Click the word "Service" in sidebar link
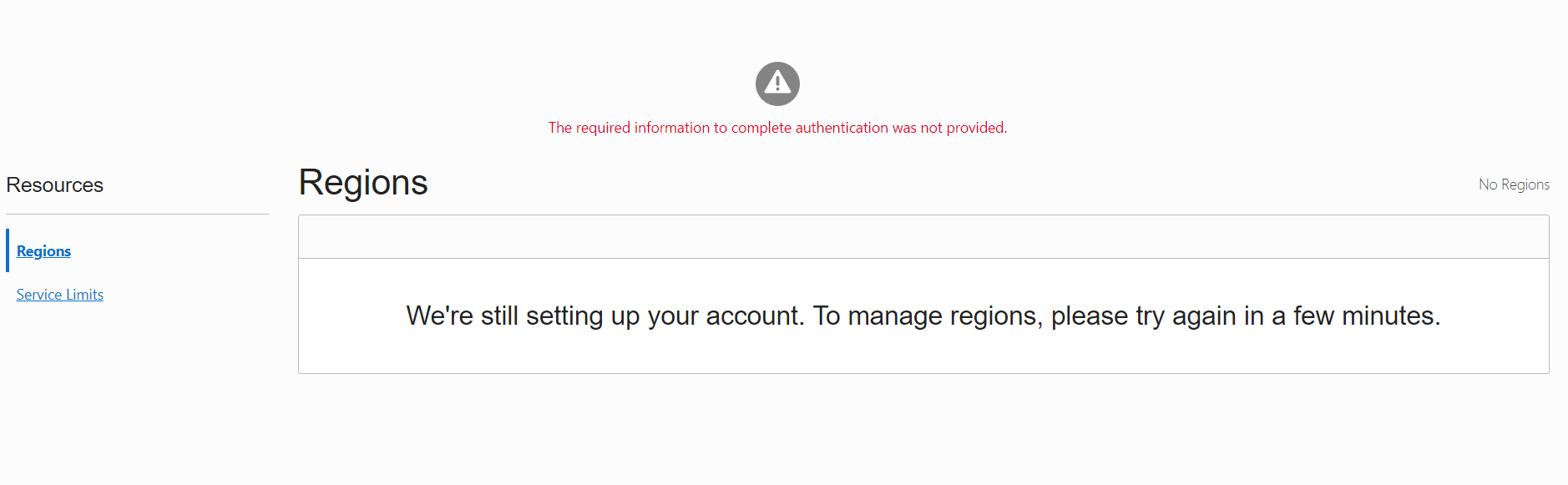This screenshot has width=1568, height=485. 38,295
